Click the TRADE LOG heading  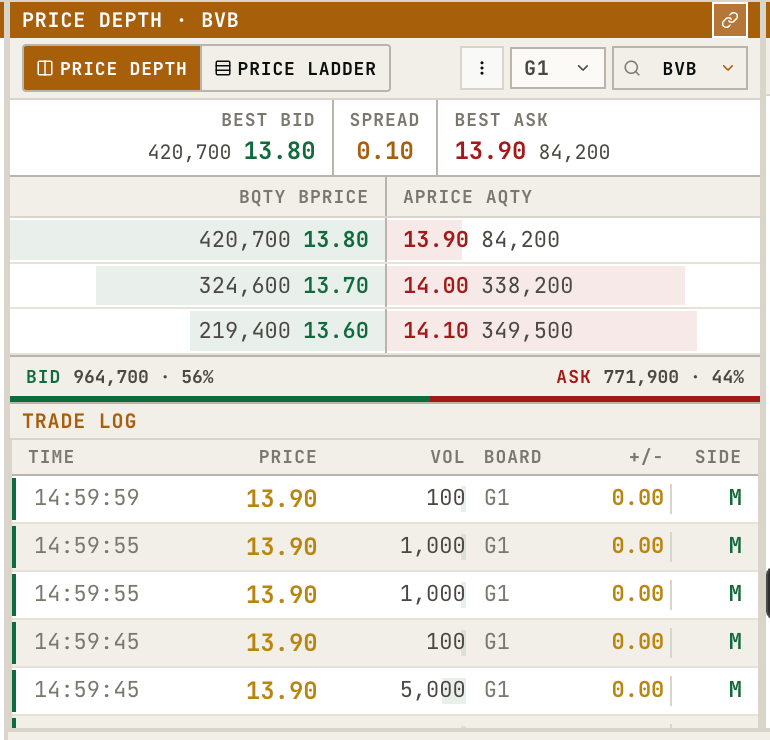click(x=80, y=421)
